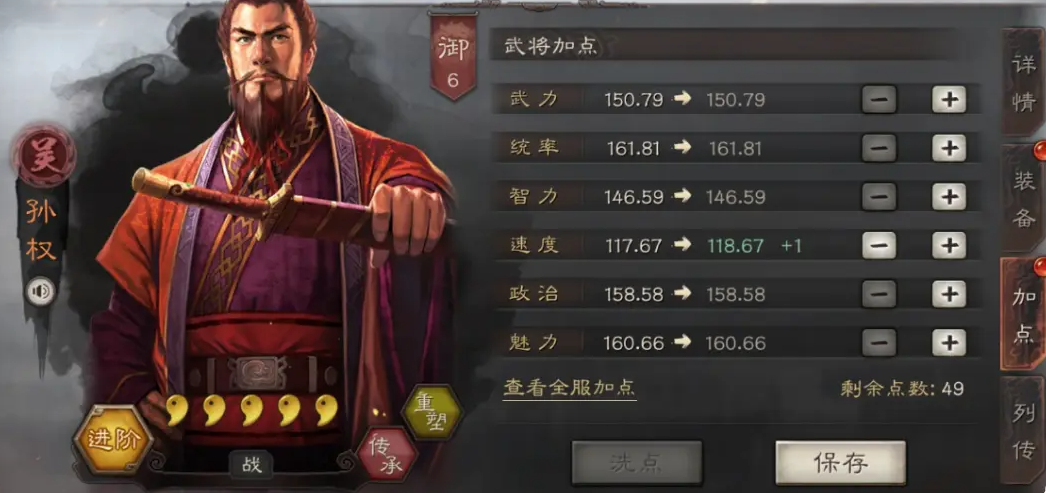This screenshot has height=493, width=1046.
Task: Tap the 吴 faction emblem
Action: click(44, 156)
